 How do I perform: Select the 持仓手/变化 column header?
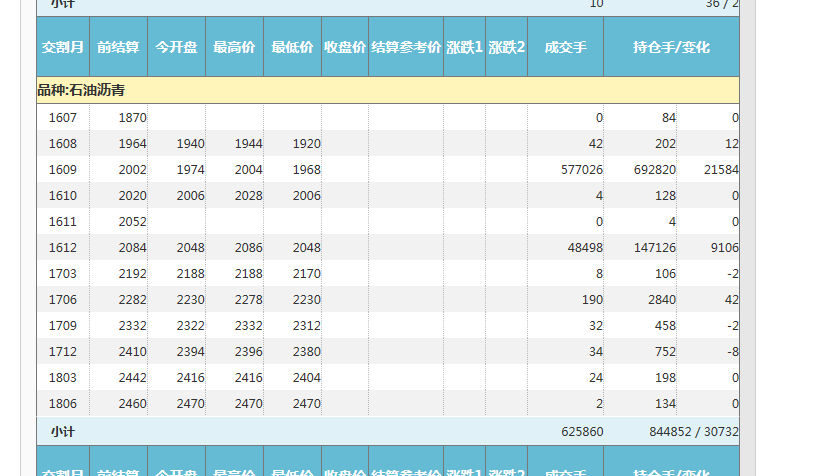click(x=671, y=47)
